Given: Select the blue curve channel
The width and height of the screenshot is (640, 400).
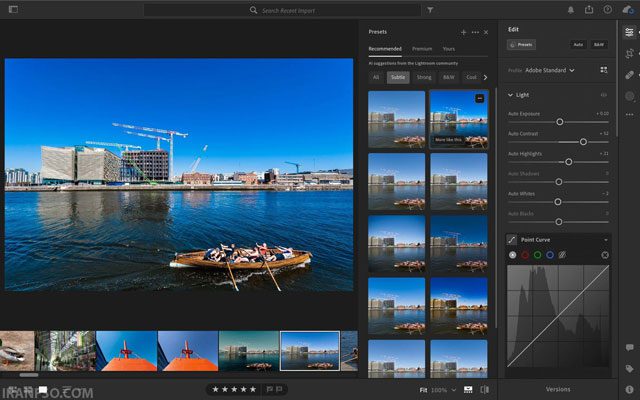Looking at the screenshot, I should (x=550, y=255).
